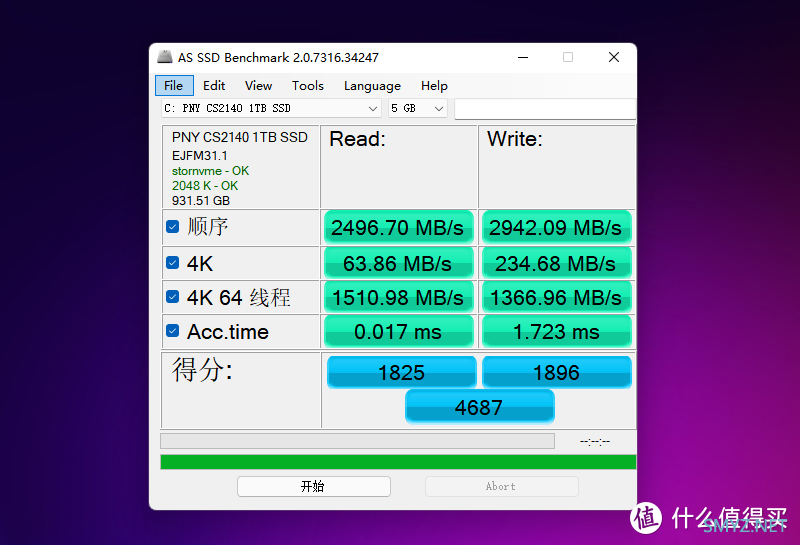
Task: Click the Write: column header
Action: coord(515,139)
